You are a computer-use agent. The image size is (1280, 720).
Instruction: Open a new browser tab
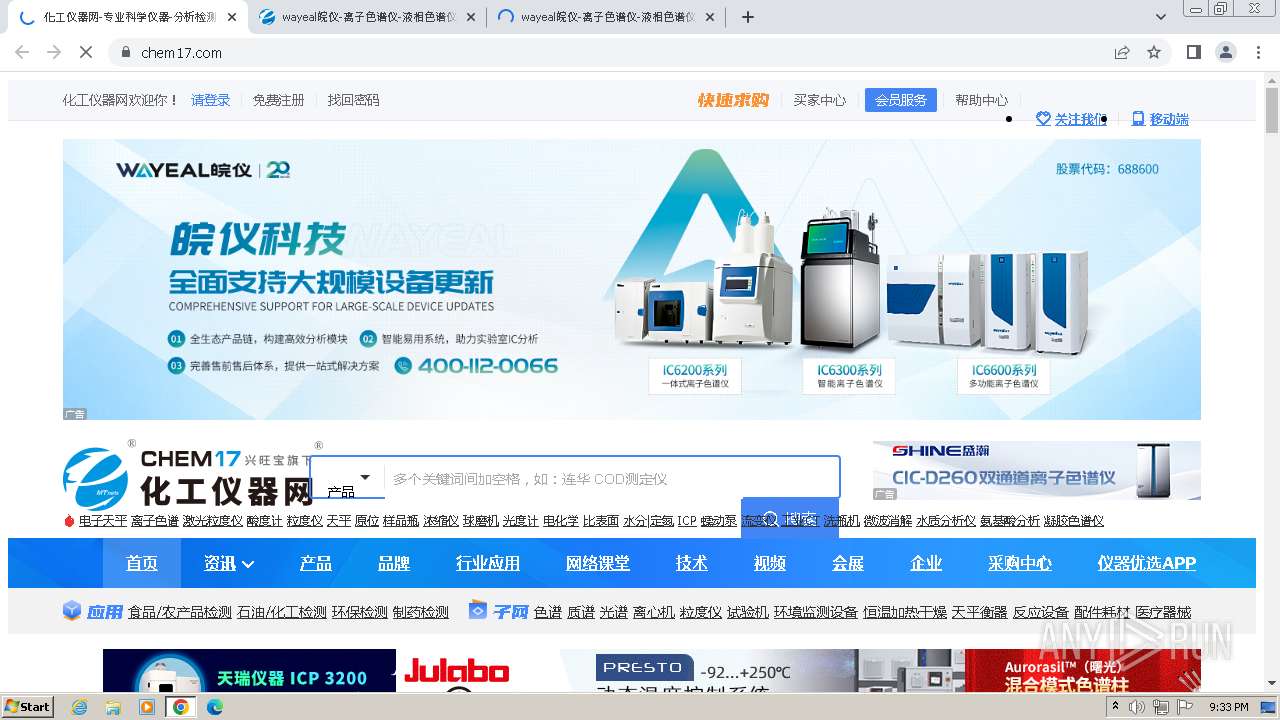pos(747,17)
